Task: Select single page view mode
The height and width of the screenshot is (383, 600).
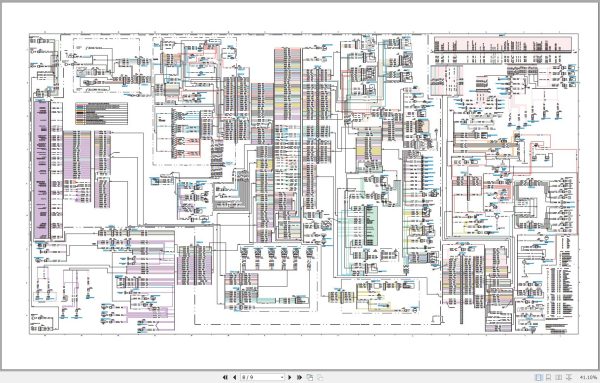Action: (539, 377)
